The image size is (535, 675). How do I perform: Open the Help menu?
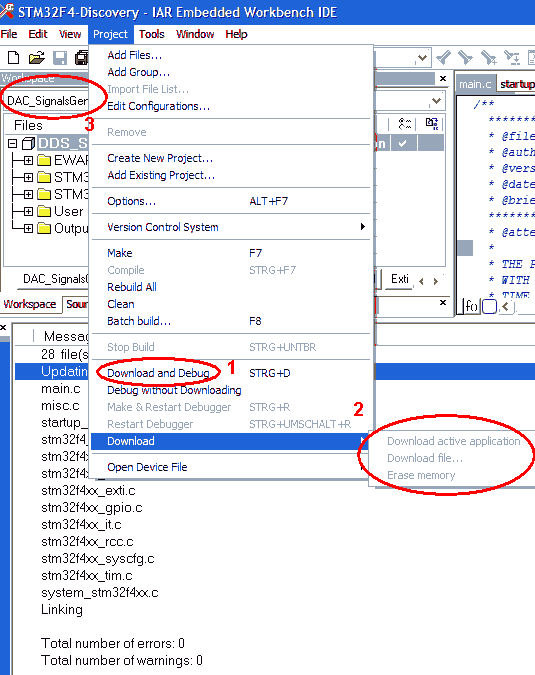pos(236,34)
